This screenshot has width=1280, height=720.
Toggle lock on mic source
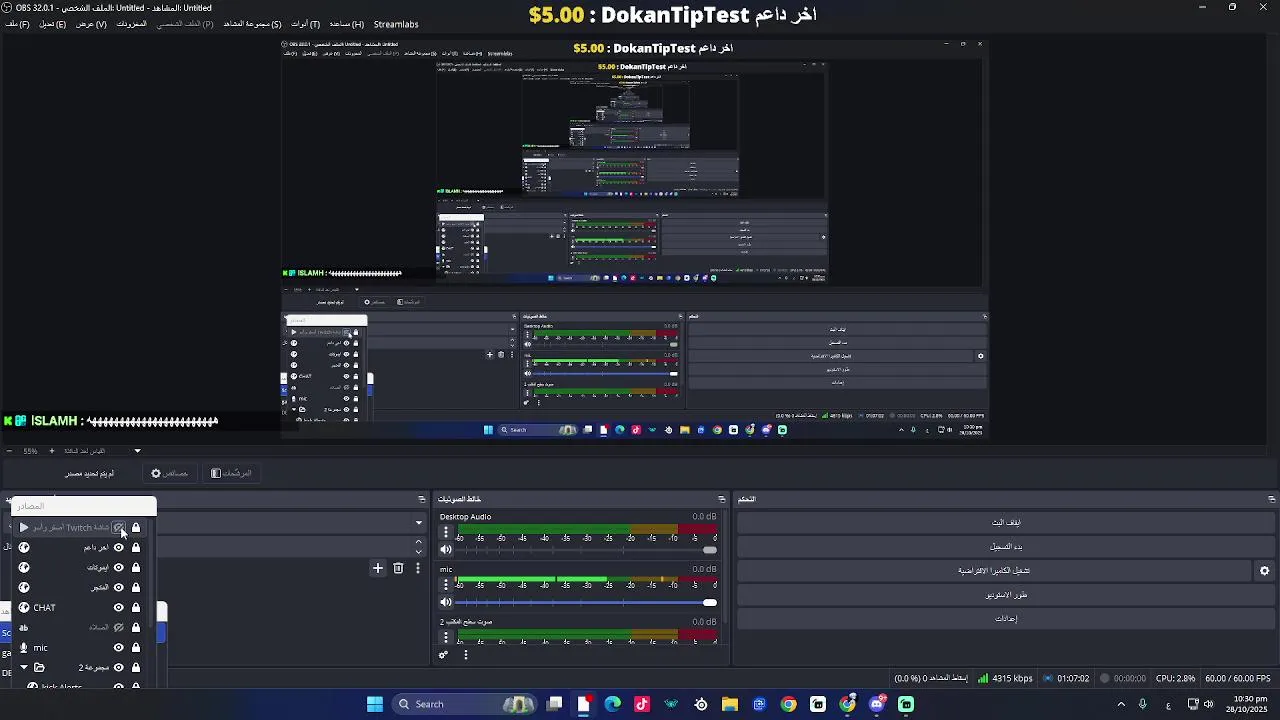point(136,647)
